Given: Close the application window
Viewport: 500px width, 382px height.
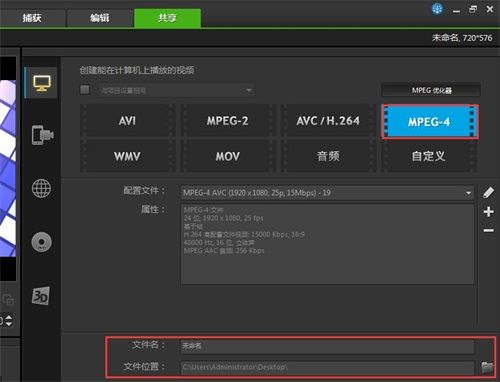Looking at the screenshot, I should coord(490,9).
